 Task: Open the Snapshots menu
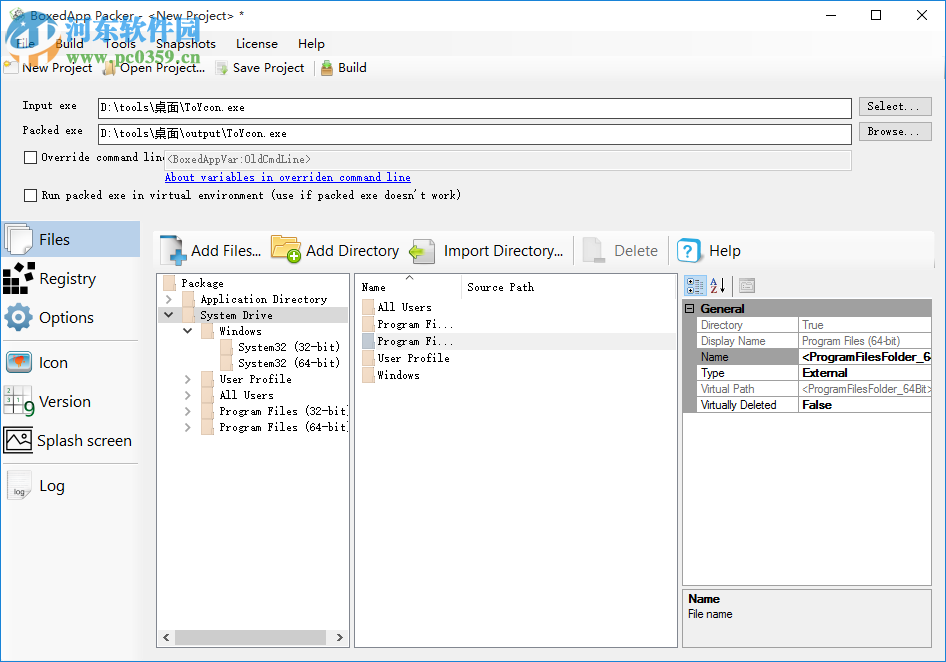[x=185, y=43]
